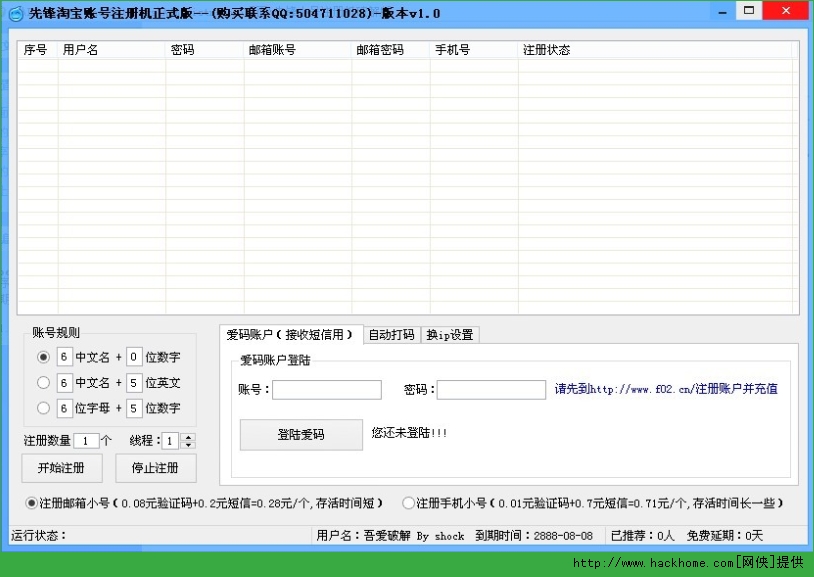Click the app icon in title bar
The image size is (814, 577).
click(x=16, y=14)
